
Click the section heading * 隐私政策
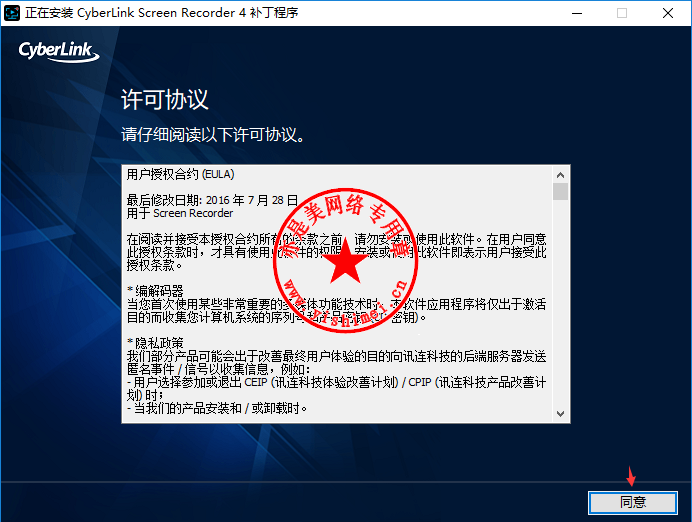(155, 343)
